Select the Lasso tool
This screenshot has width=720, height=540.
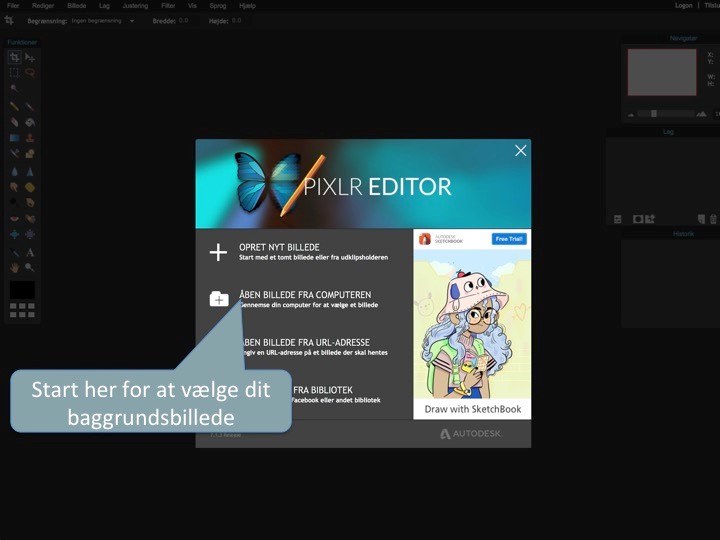pyautogui.click(x=30, y=73)
